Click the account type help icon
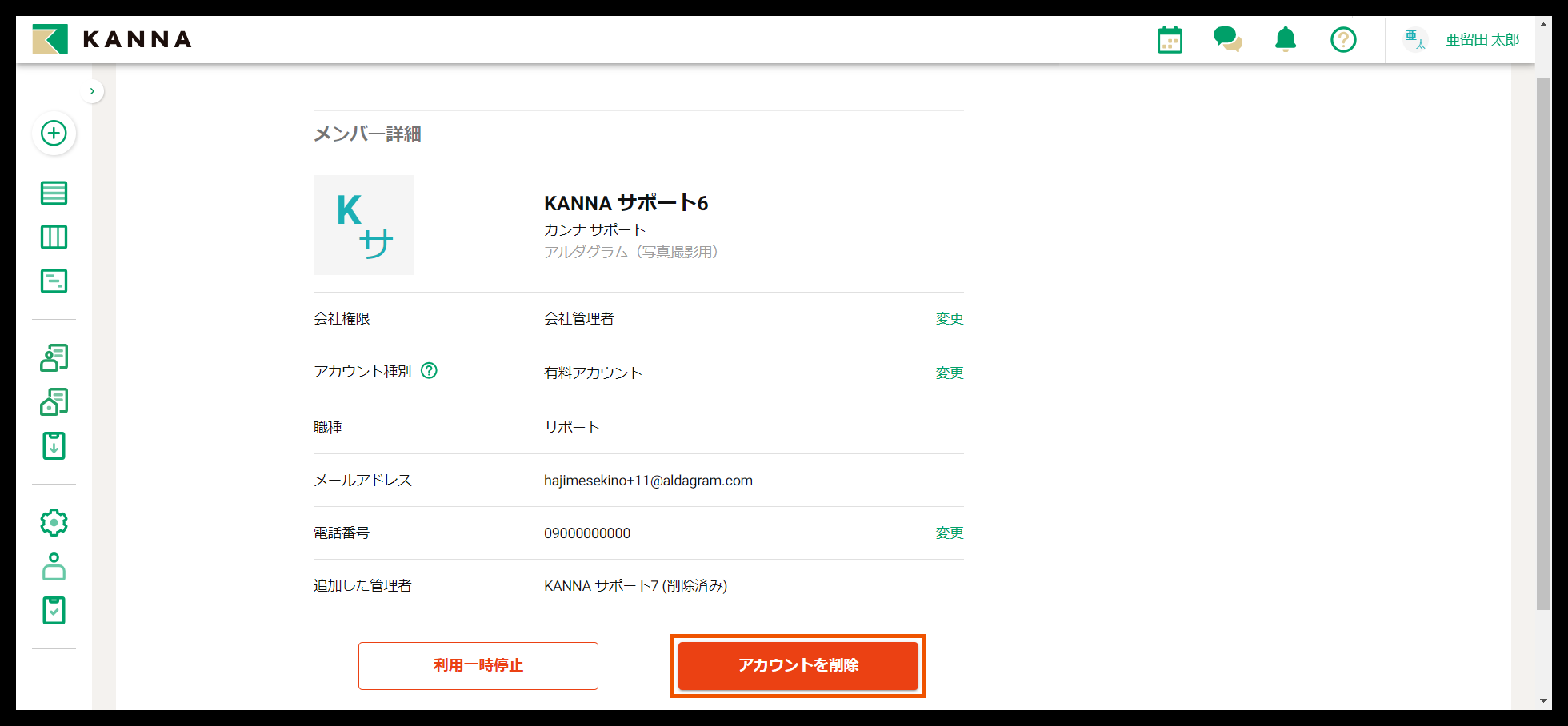This screenshot has height=726, width=1568. point(429,371)
